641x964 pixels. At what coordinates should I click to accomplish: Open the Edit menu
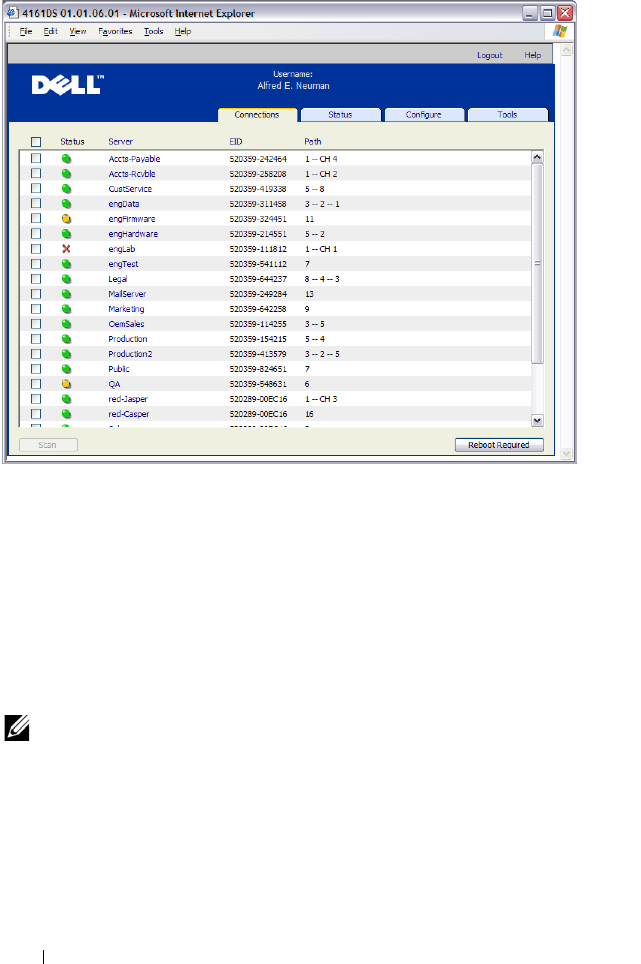tap(51, 31)
